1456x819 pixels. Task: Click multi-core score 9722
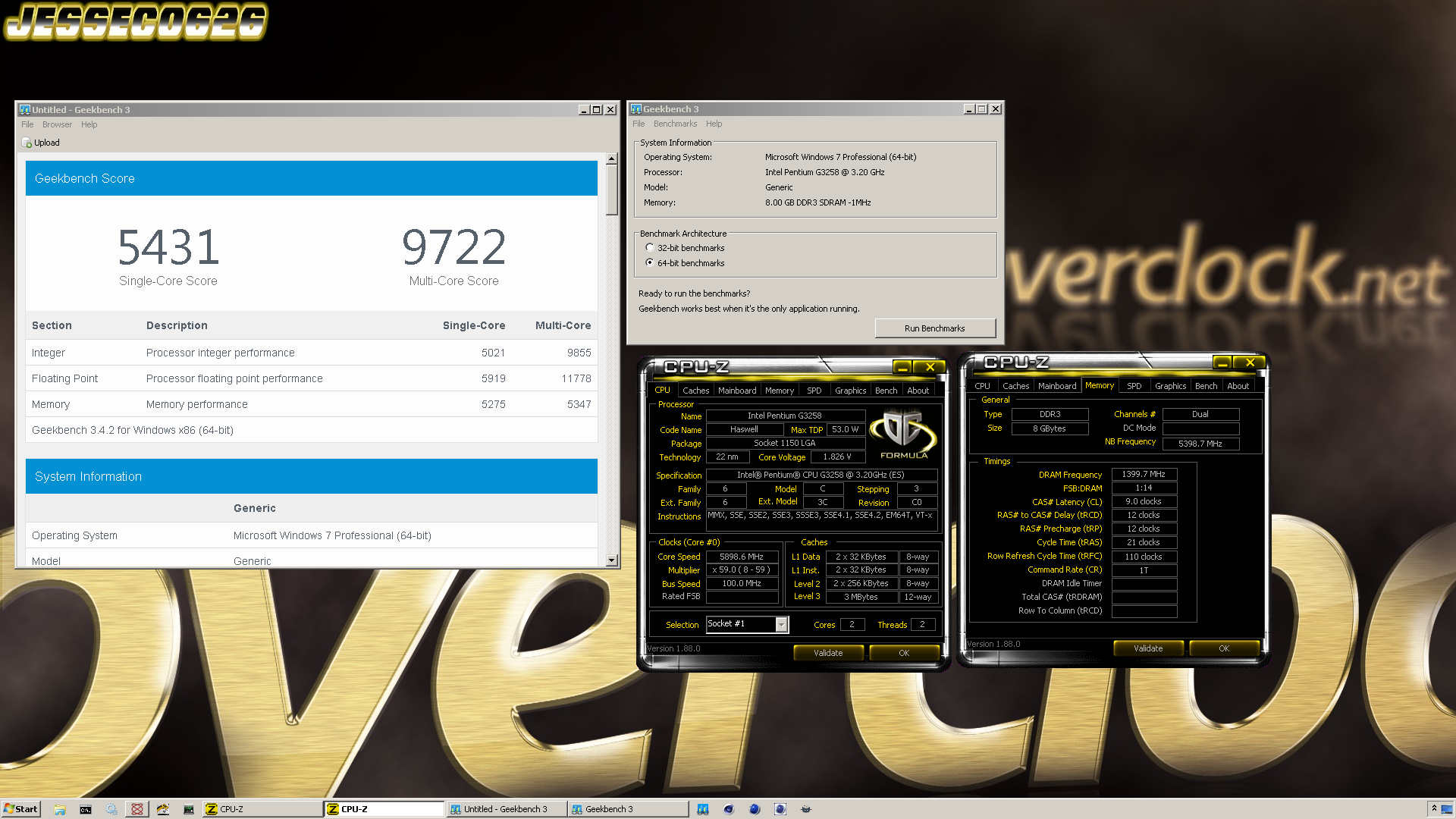[453, 247]
